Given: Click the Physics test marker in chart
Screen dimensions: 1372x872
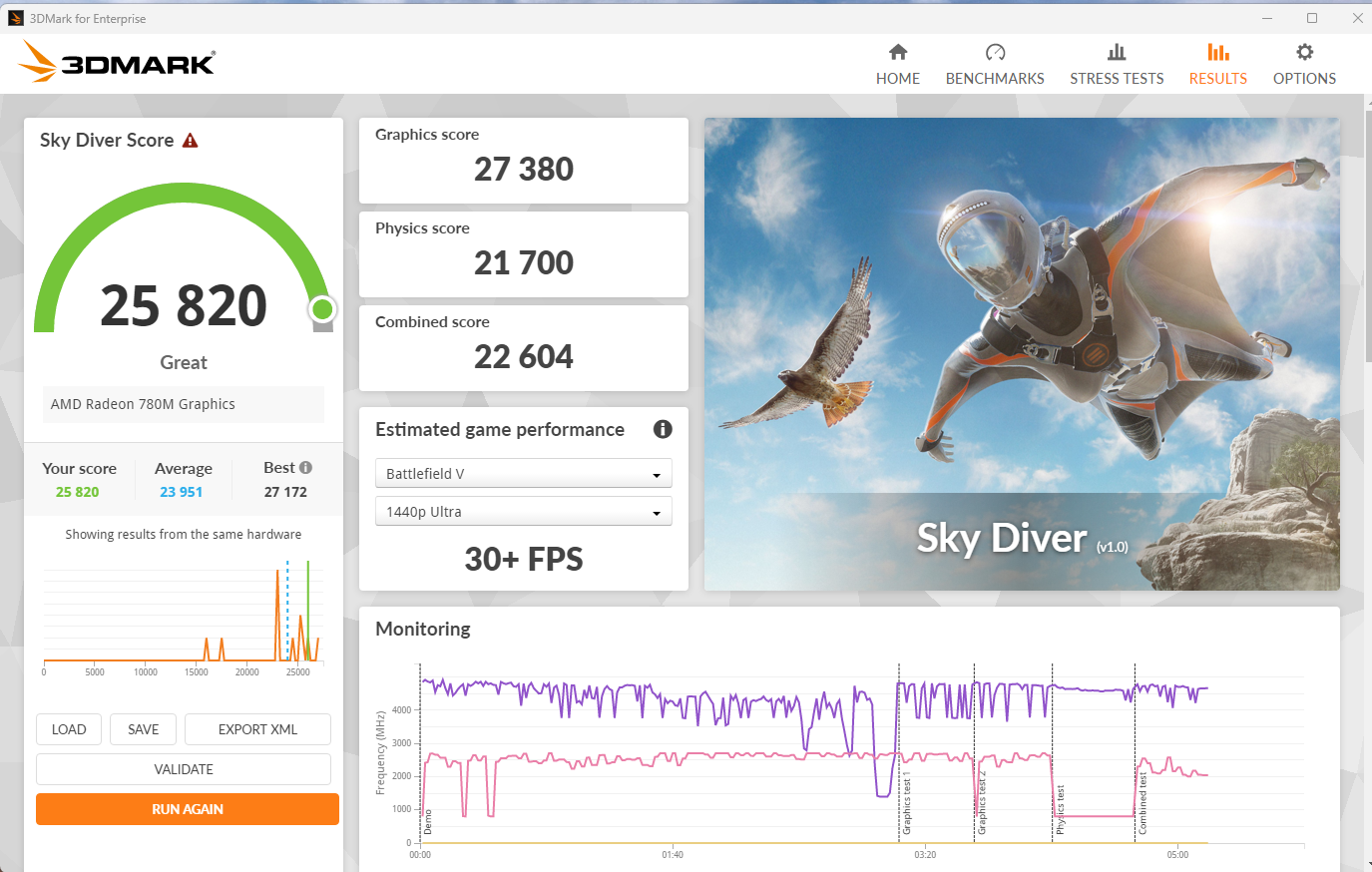Looking at the screenshot, I should [1061, 809].
